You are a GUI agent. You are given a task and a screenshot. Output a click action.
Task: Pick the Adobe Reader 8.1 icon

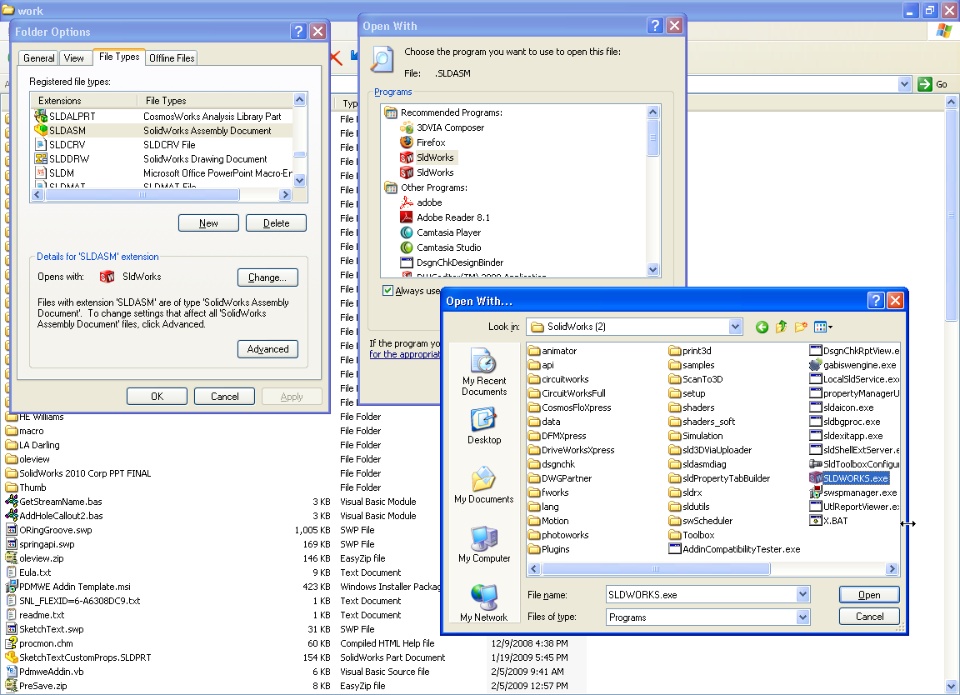pyautogui.click(x=407, y=217)
